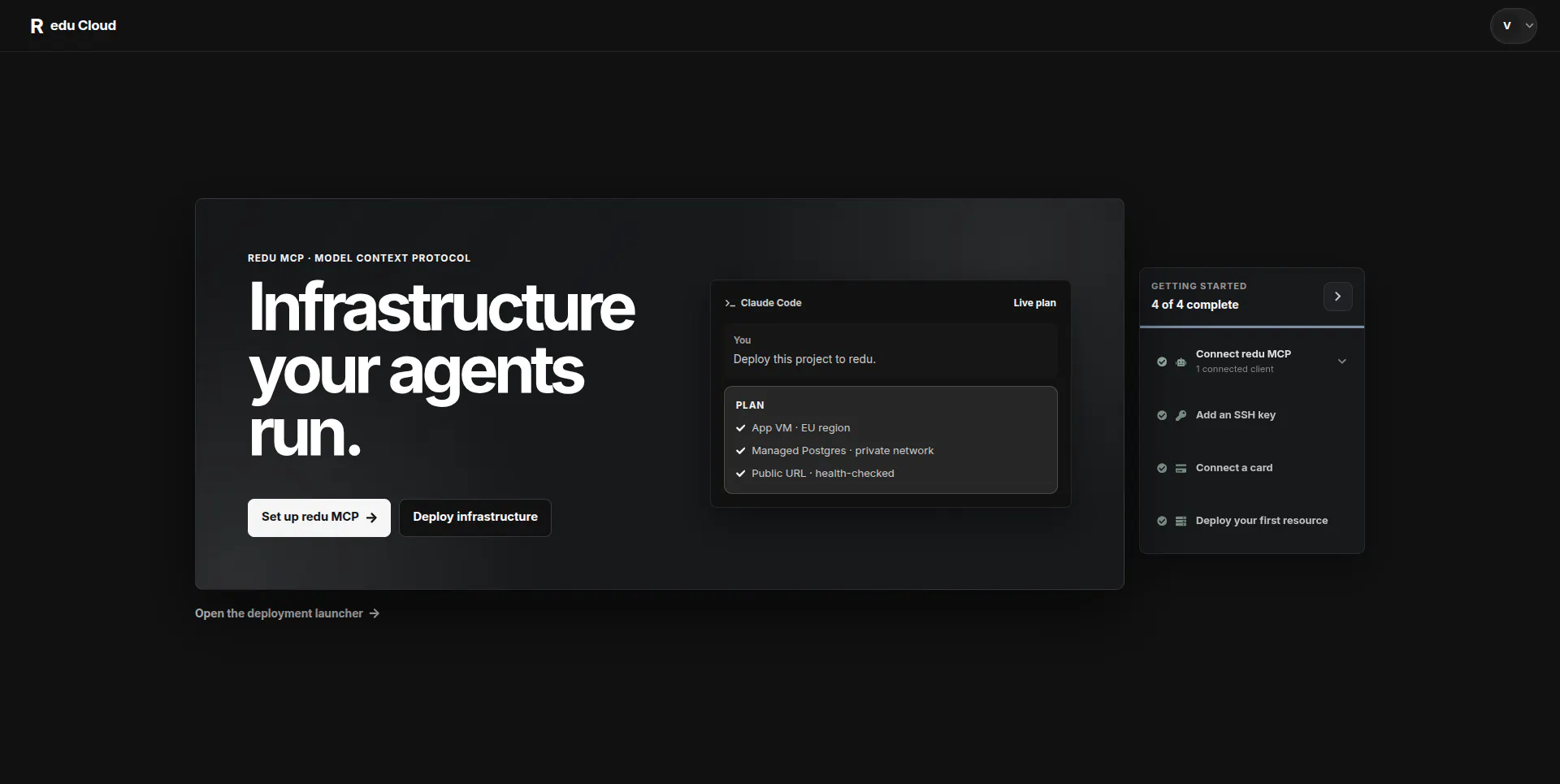Click the terminal prompt icon next to Claude Code

(730, 303)
